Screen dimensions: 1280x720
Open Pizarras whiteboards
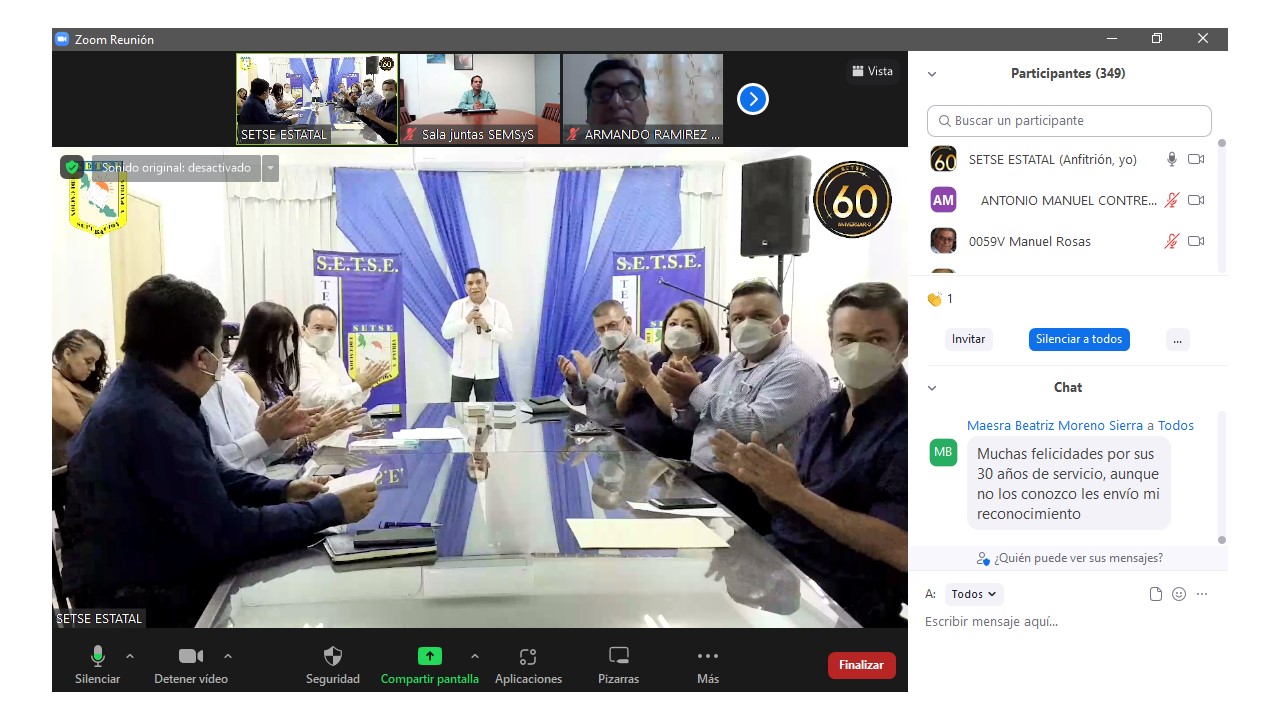[619, 665]
